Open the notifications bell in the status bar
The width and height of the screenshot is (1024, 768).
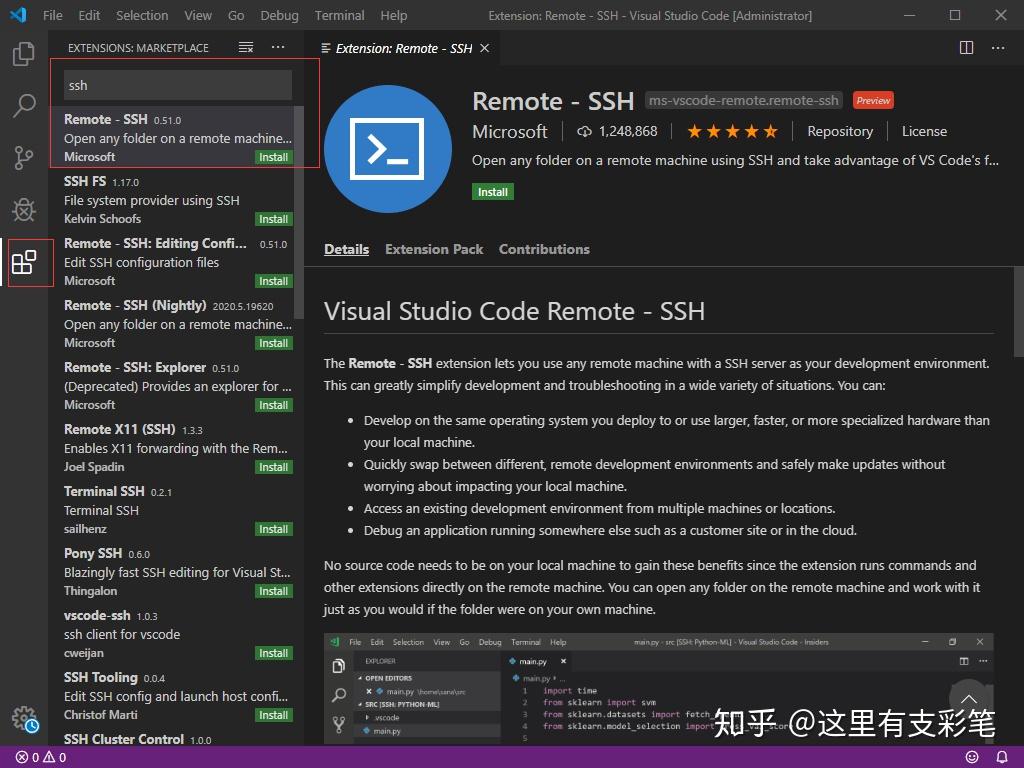click(x=1002, y=757)
